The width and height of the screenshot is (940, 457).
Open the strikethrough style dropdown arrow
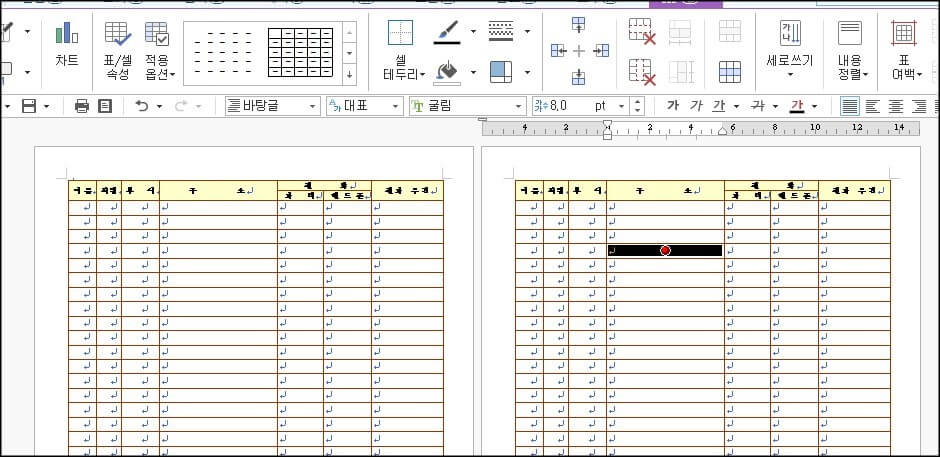(775, 107)
